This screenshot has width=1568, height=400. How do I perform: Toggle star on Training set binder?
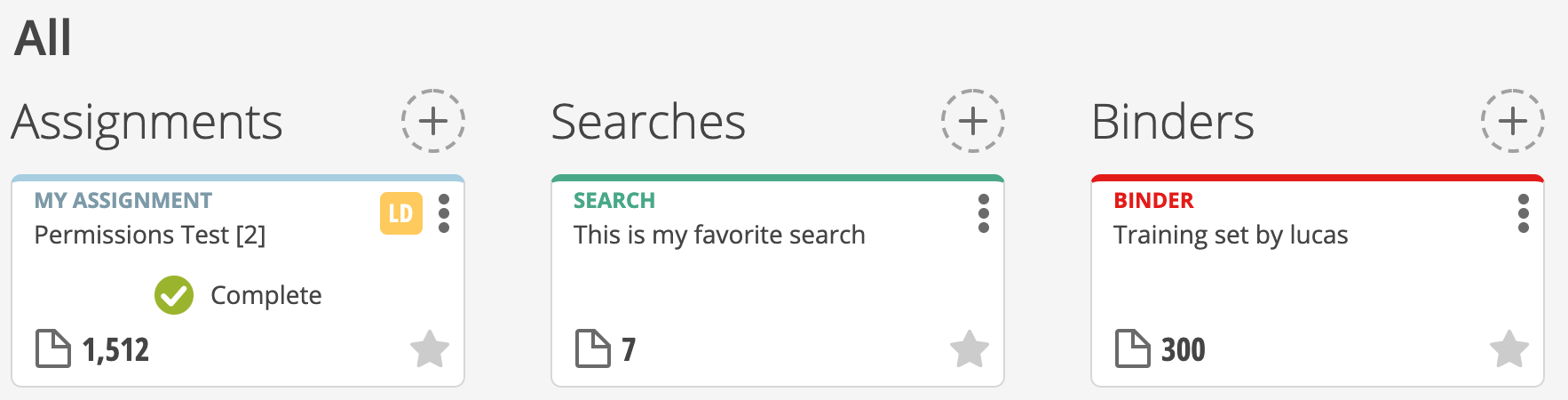(1509, 348)
